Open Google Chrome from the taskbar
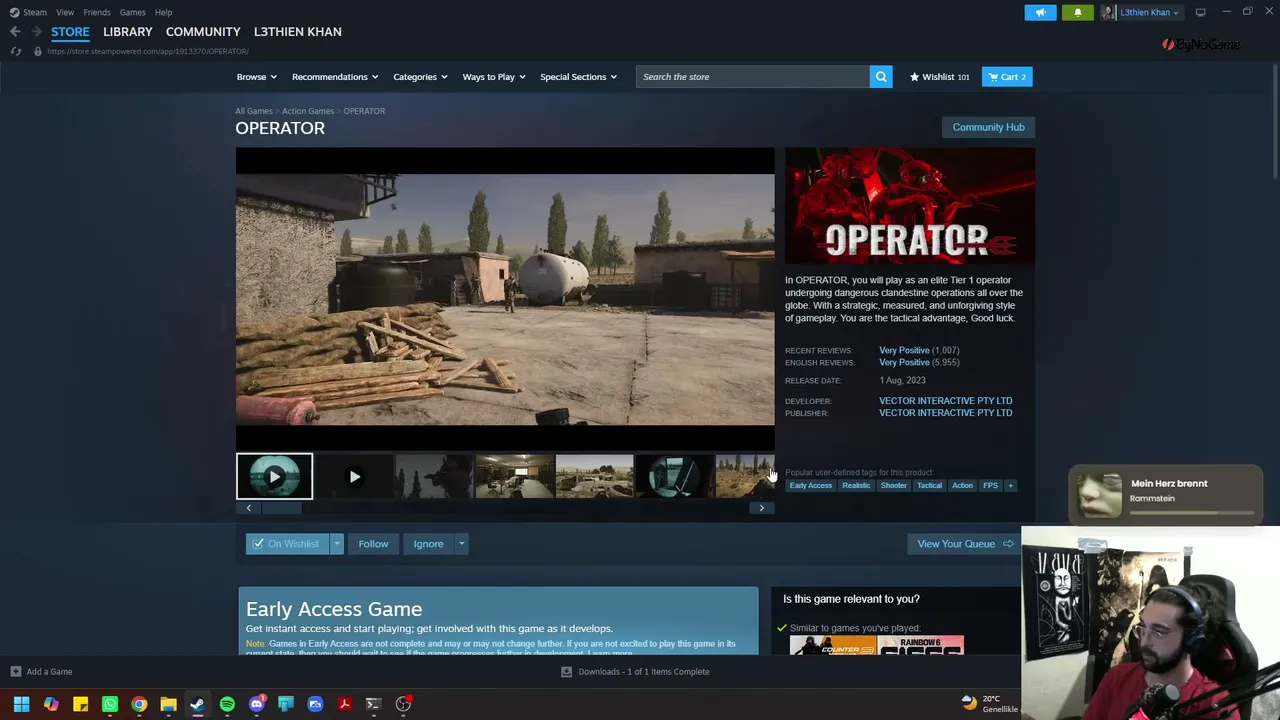1280x720 pixels. 139,704
